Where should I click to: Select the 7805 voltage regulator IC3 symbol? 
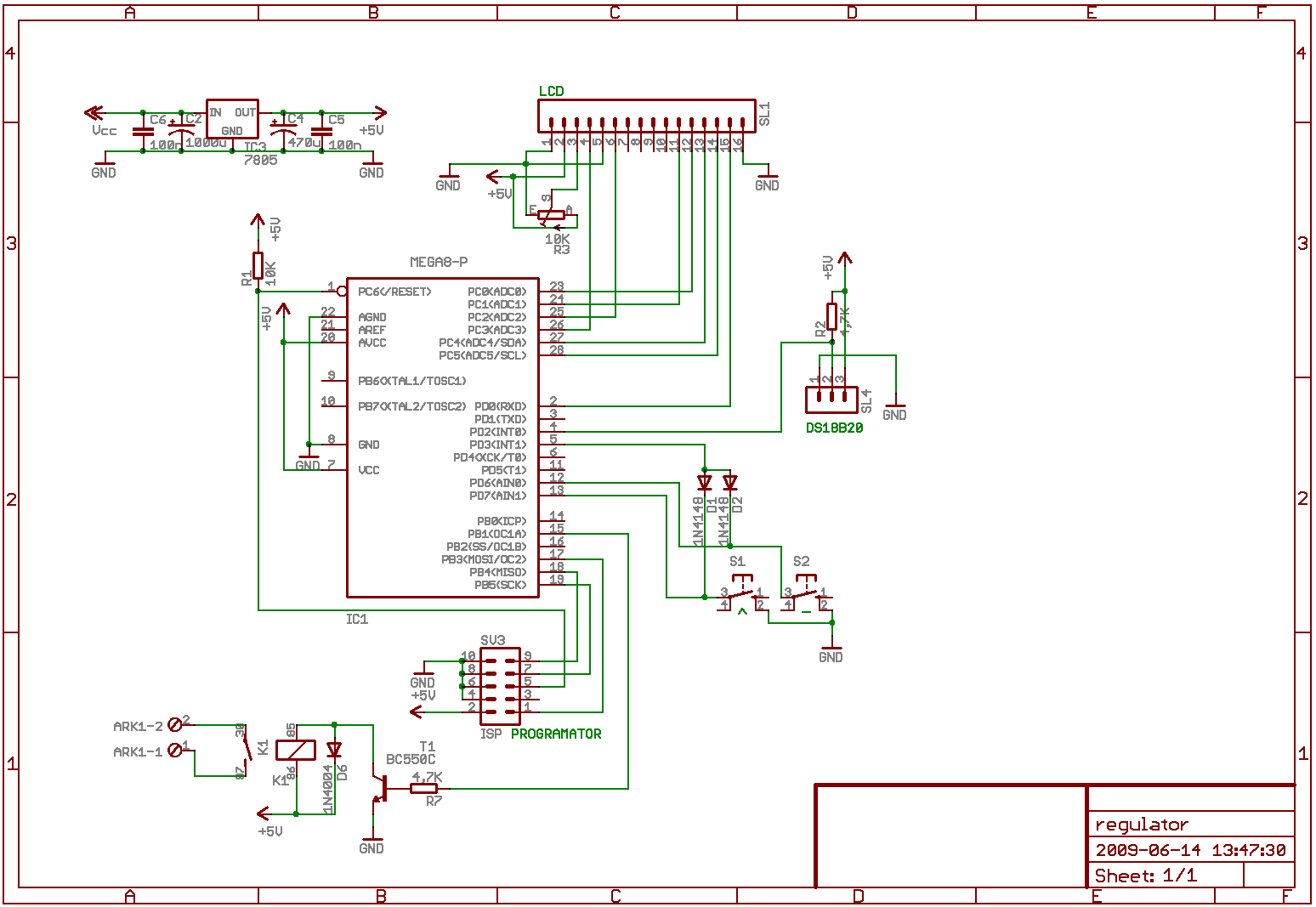pos(232,119)
